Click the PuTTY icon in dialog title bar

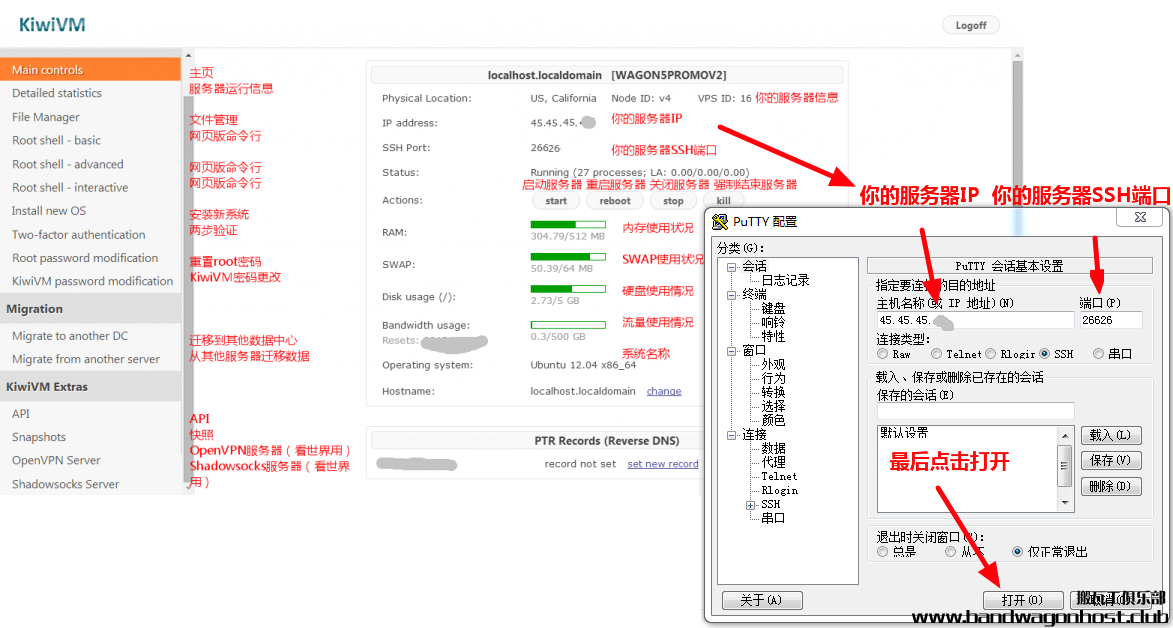[720, 222]
